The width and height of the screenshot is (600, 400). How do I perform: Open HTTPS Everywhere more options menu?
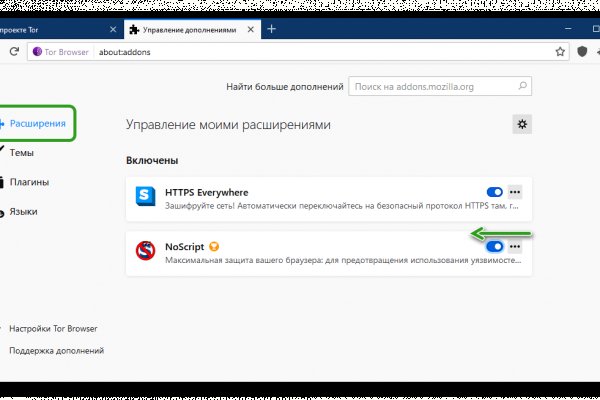(x=515, y=192)
